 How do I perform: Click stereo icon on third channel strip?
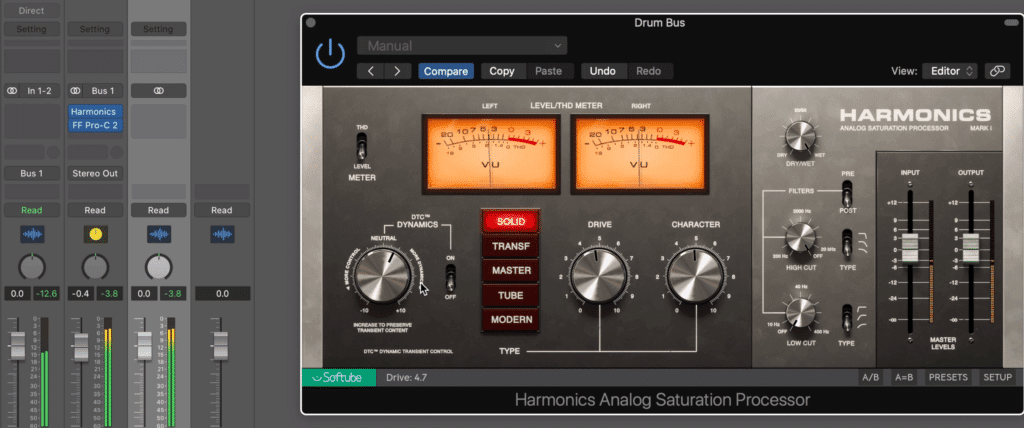(158, 91)
